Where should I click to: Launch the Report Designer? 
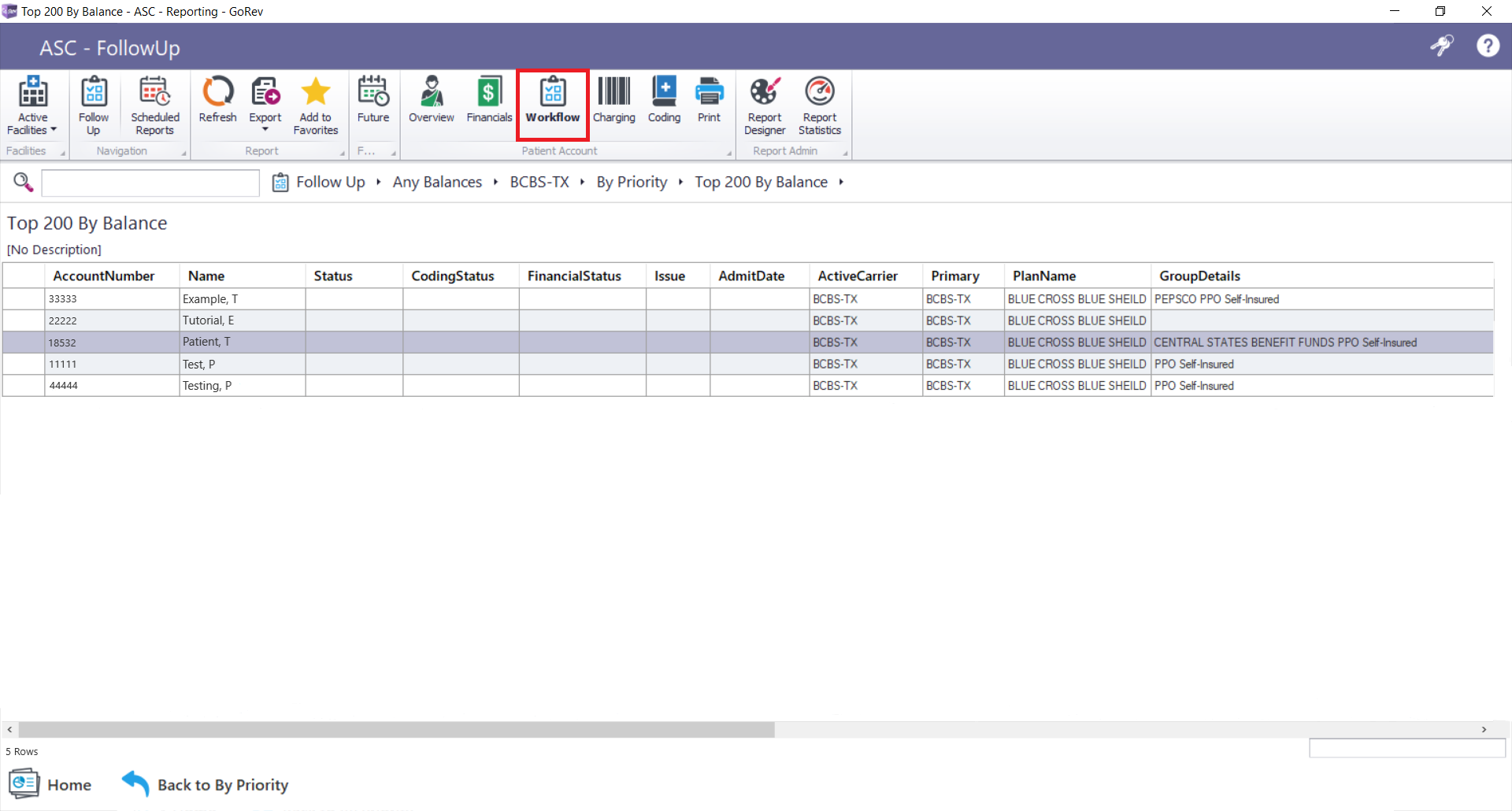pyautogui.click(x=765, y=106)
